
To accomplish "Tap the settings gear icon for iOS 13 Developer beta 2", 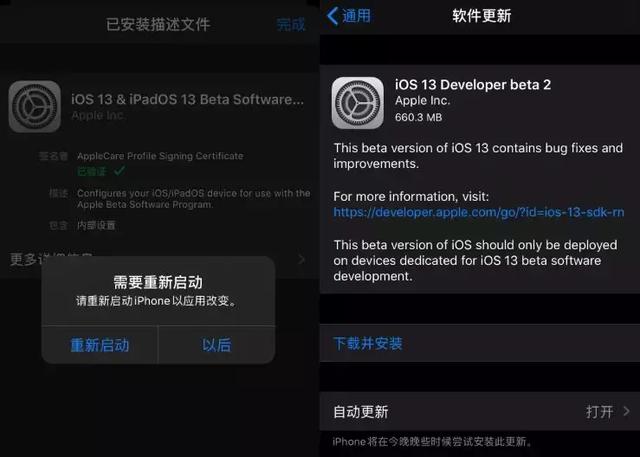I will click(358, 103).
